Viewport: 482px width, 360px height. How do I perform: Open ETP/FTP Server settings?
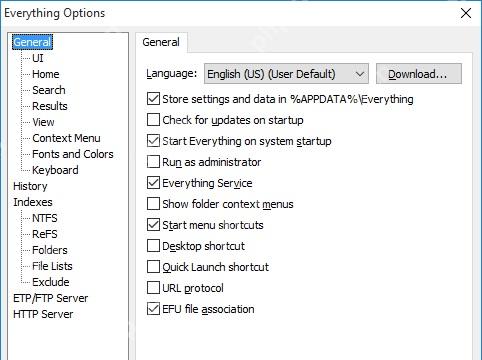50,298
